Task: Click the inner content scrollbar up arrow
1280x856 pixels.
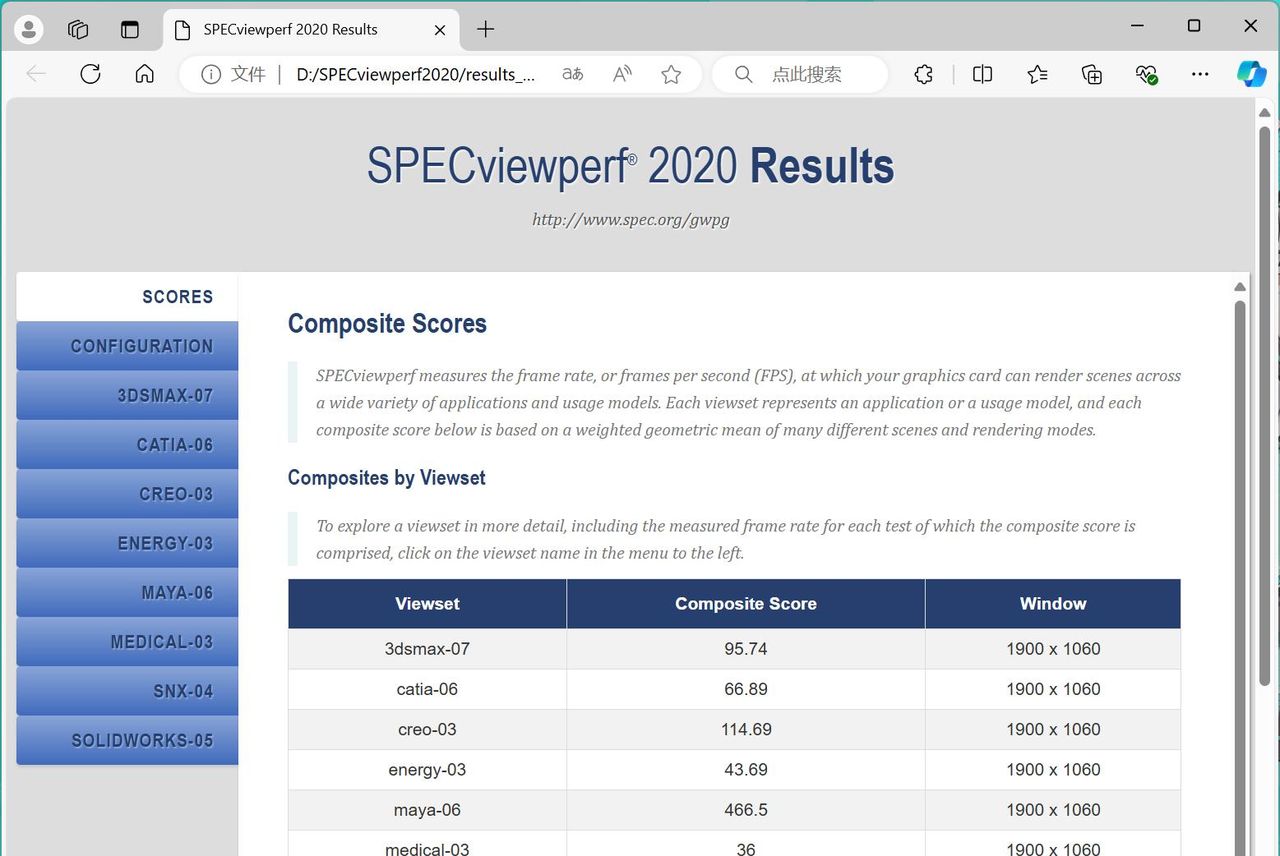Action: [1240, 287]
